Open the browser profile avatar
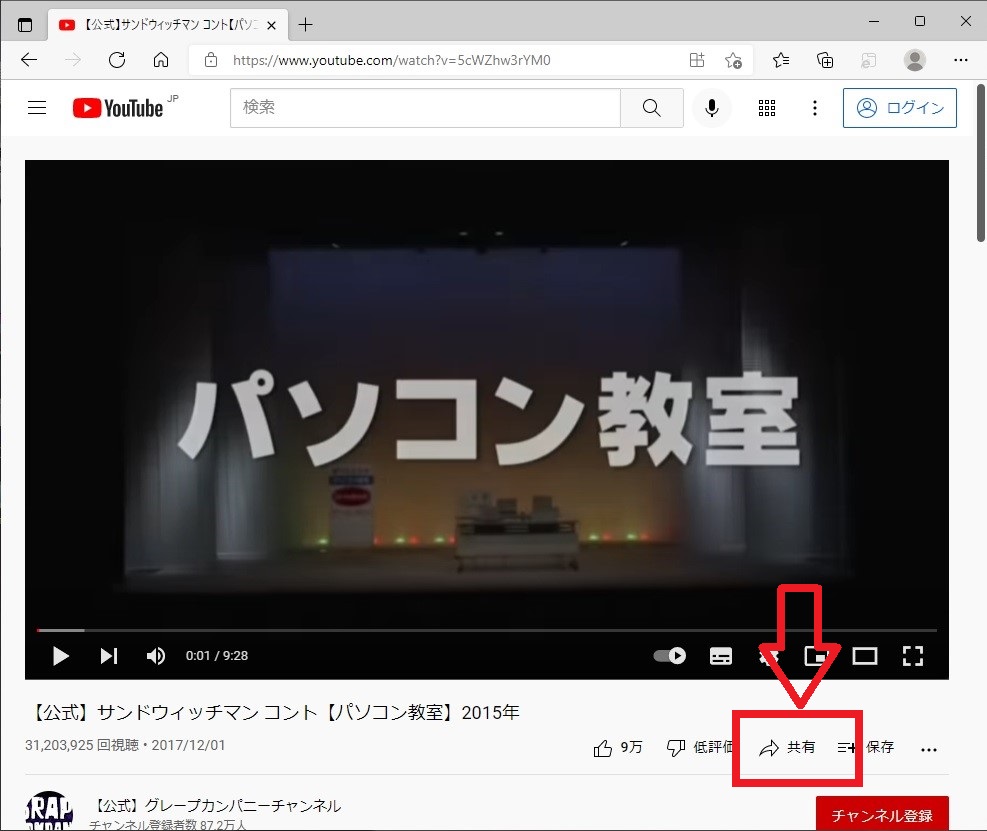Image resolution: width=987 pixels, height=831 pixels. pos(915,60)
